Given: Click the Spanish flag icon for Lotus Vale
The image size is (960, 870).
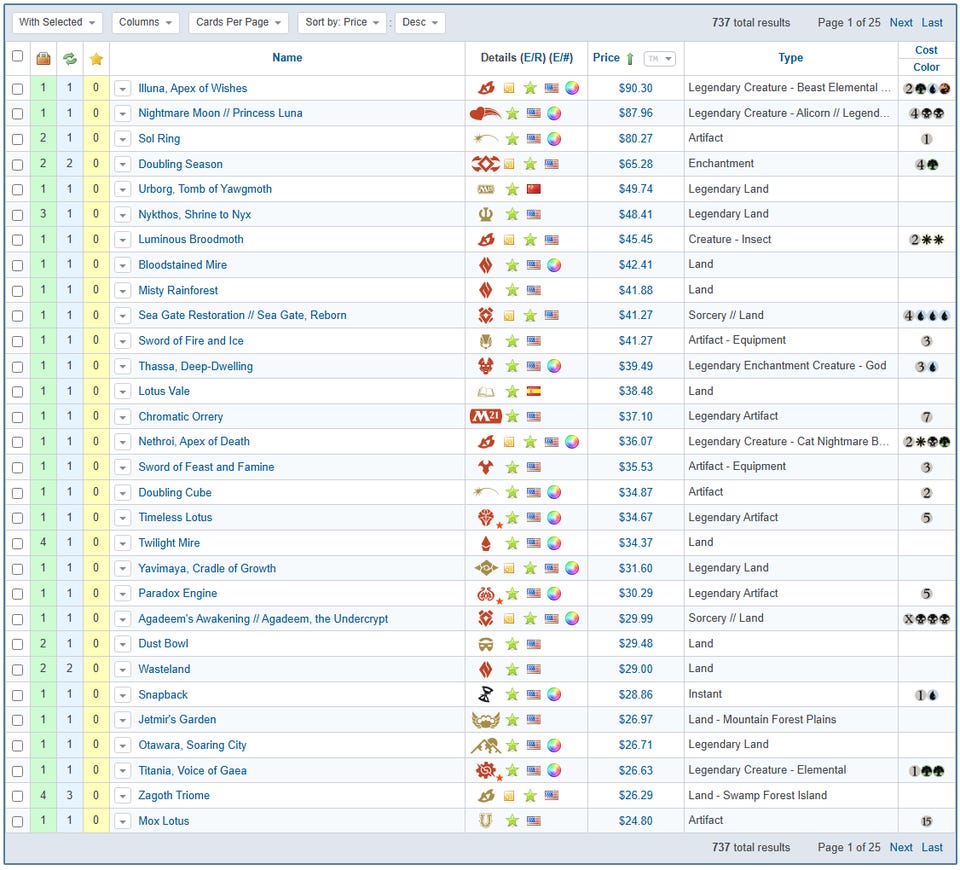Looking at the screenshot, I should pyautogui.click(x=534, y=391).
